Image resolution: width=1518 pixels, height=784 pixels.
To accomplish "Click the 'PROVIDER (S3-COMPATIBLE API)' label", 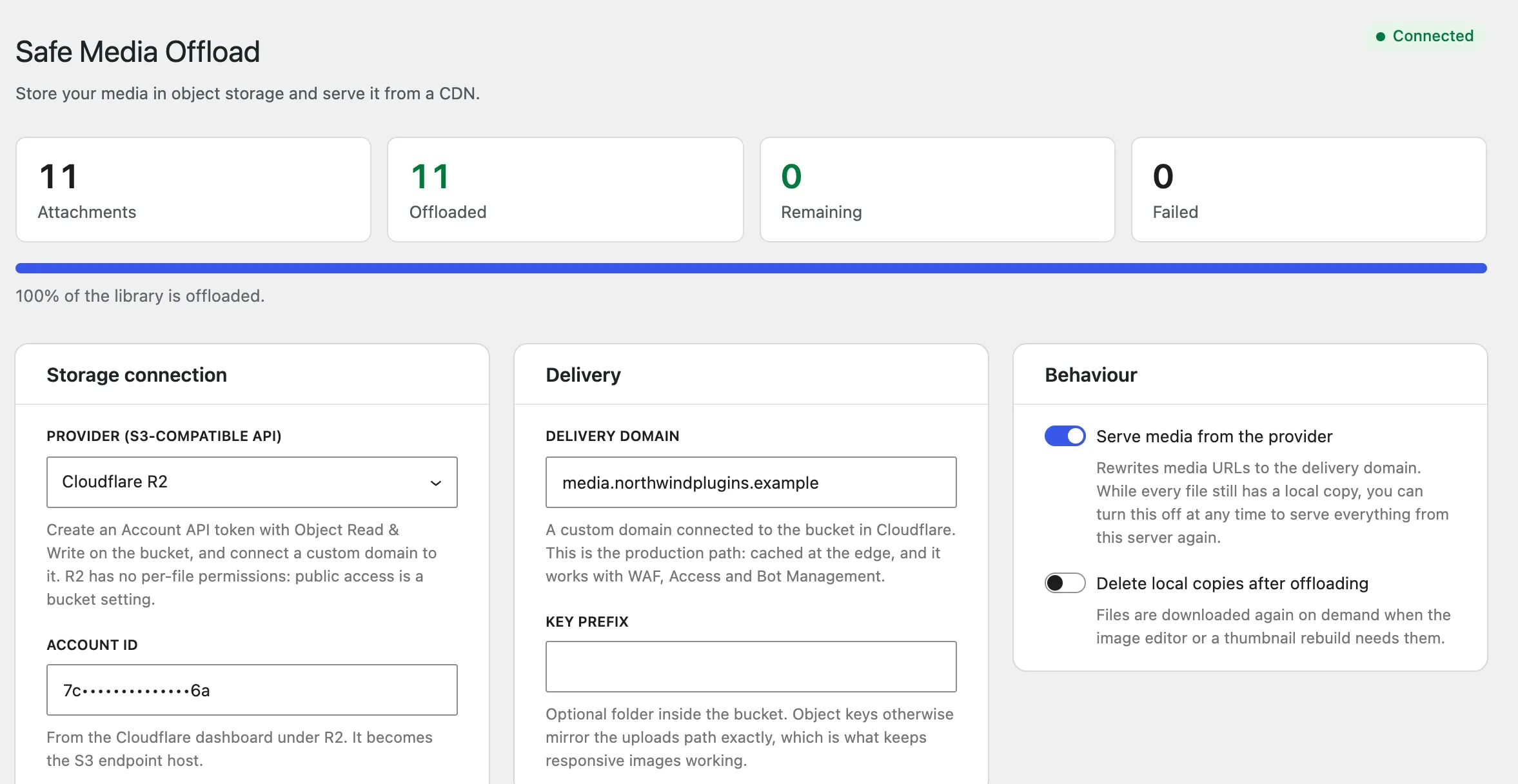I will 164,436.
